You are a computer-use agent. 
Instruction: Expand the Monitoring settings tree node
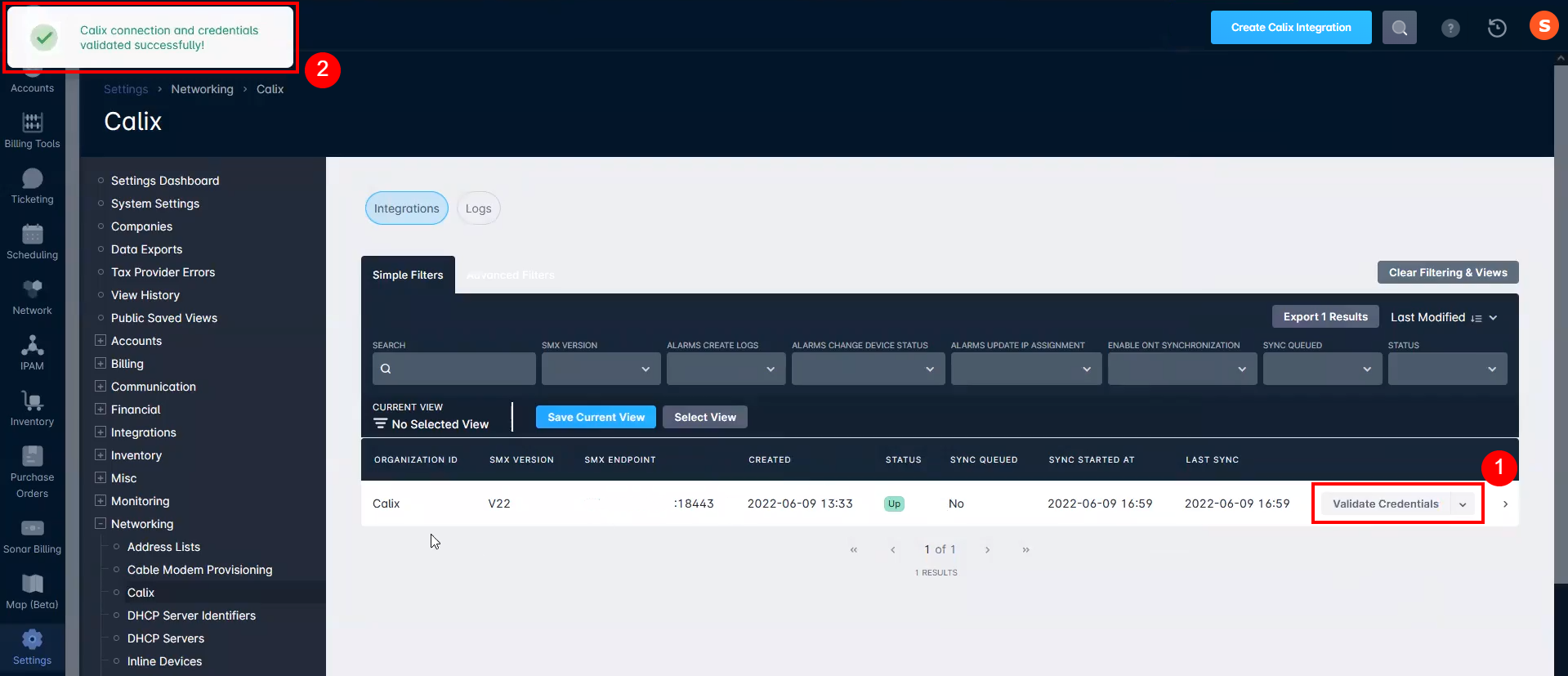click(101, 500)
